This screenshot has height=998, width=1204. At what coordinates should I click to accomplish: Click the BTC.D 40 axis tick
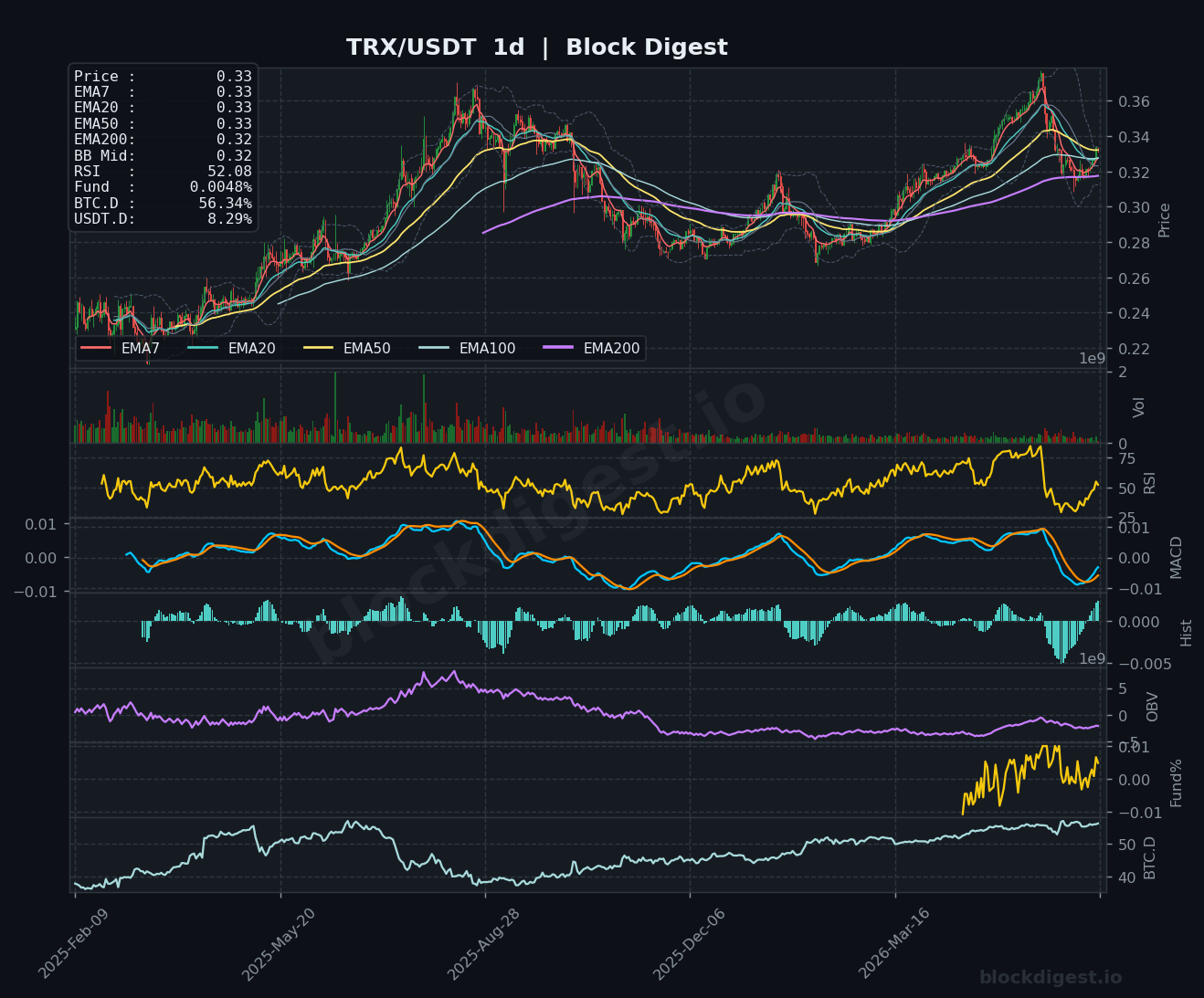1127,877
